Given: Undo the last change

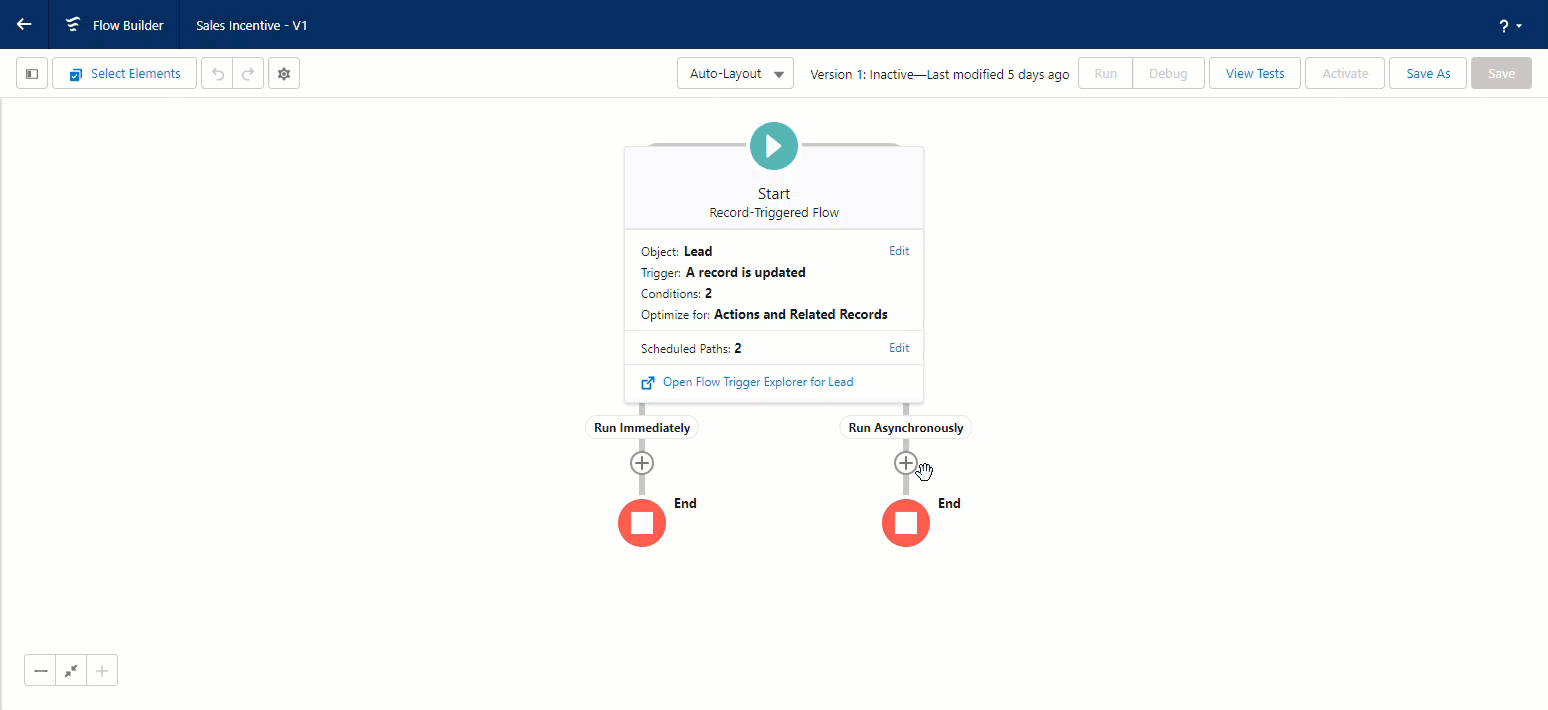Looking at the screenshot, I should click(x=217, y=73).
